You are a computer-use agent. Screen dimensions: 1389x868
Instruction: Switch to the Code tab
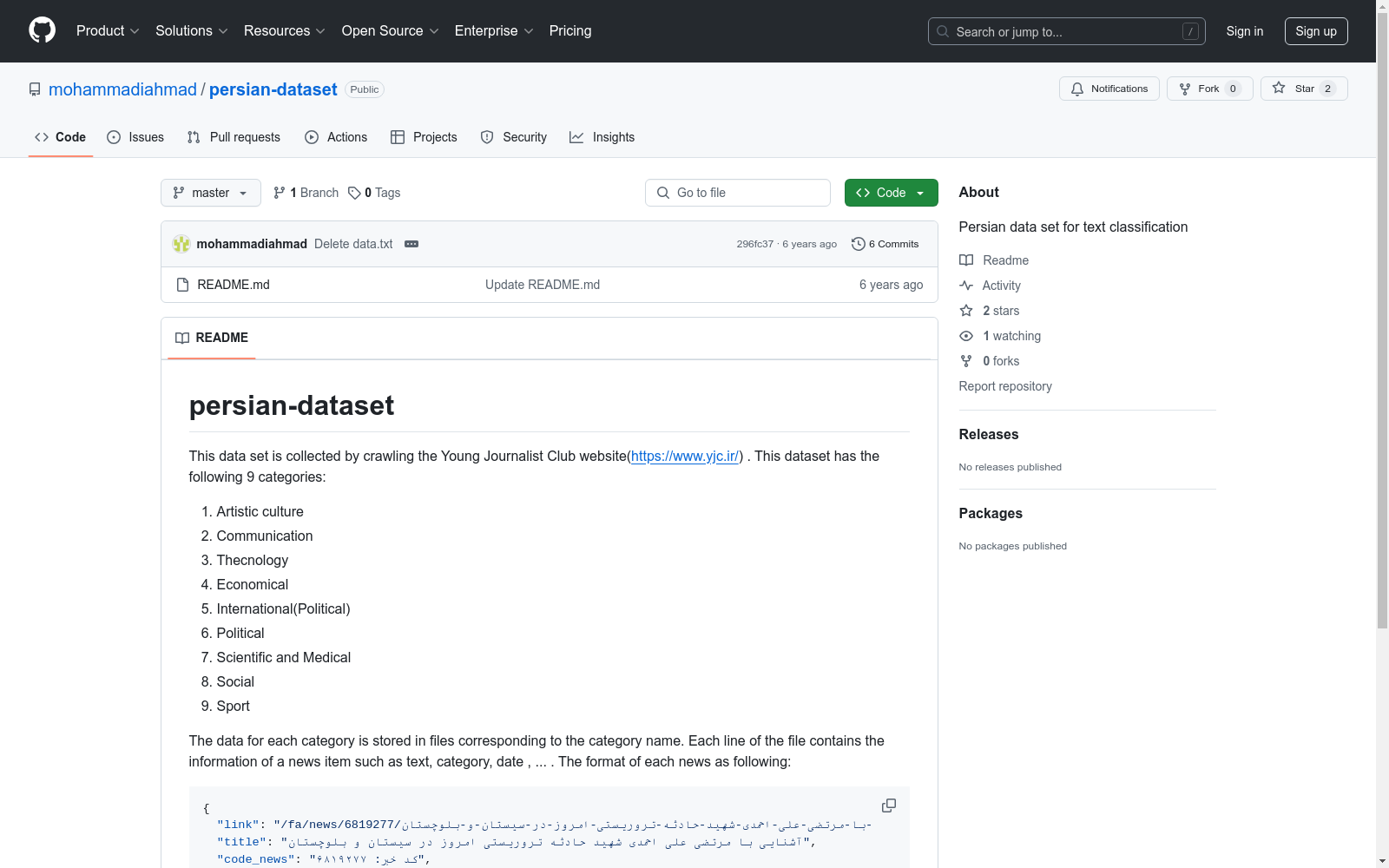pos(61,137)
